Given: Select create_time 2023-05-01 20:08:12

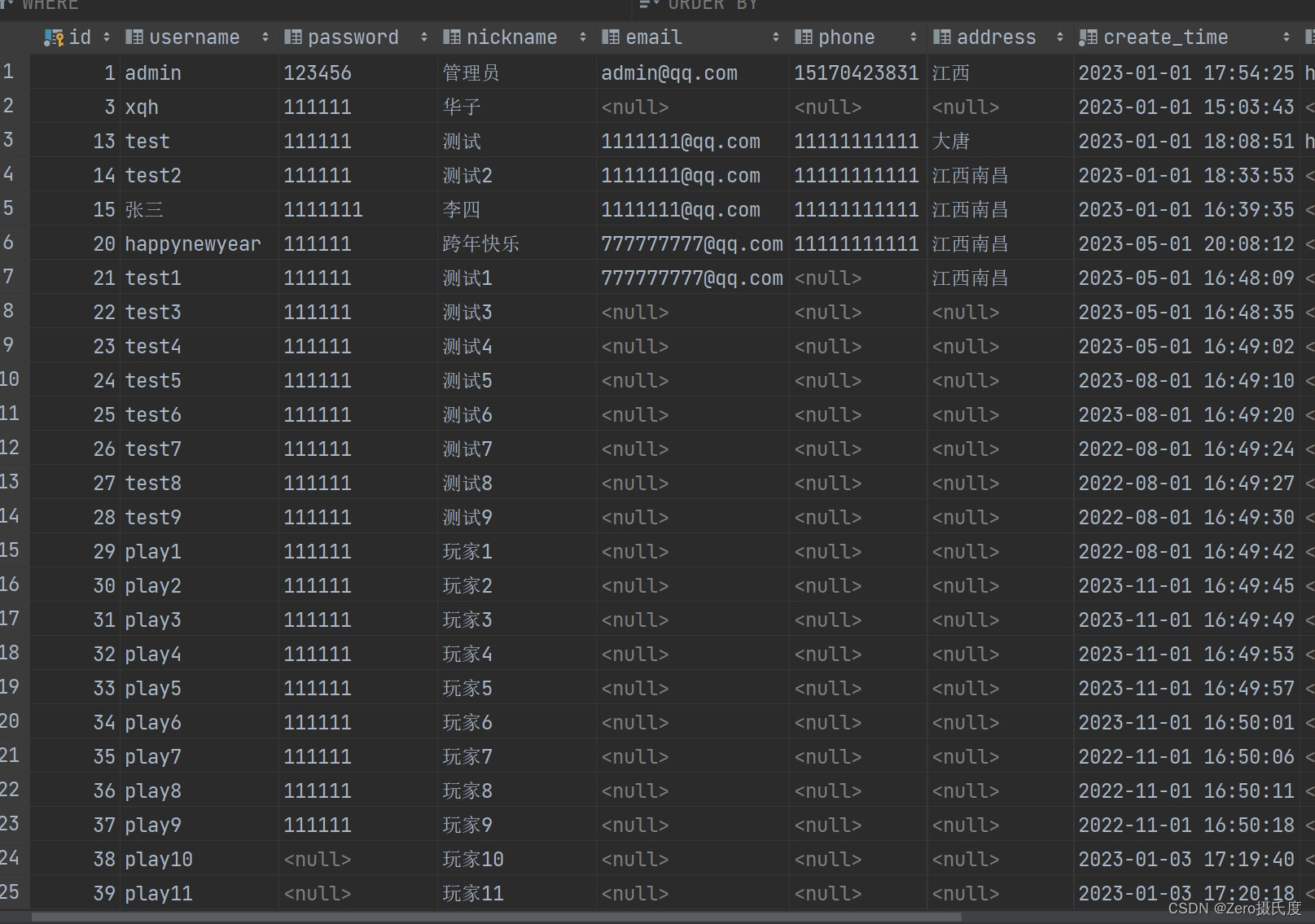Looking at the screenshot, I should pos(1186,244).
